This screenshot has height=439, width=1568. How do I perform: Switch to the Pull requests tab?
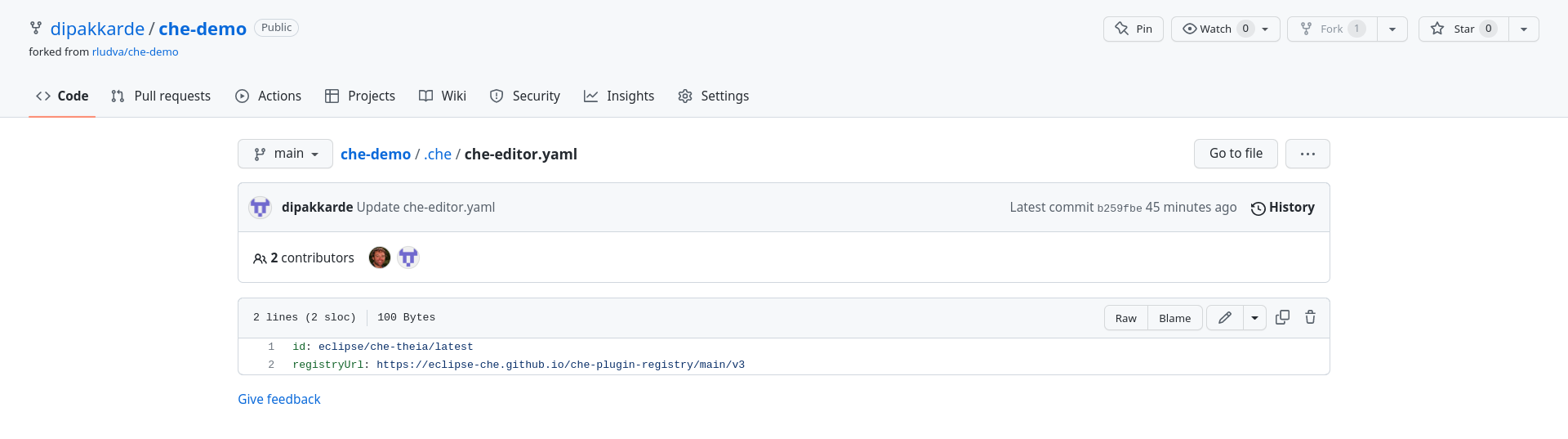click(x=161, y=96)
